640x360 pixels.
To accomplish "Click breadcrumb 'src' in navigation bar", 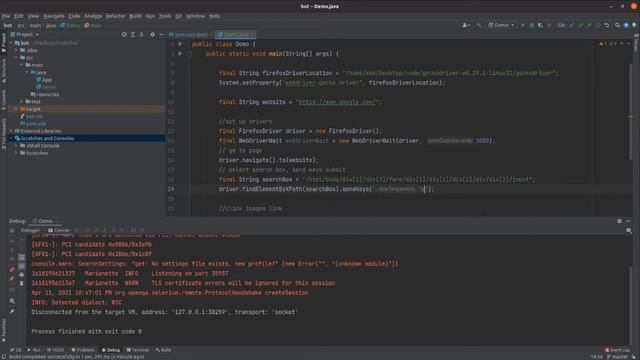I will 20,25.
